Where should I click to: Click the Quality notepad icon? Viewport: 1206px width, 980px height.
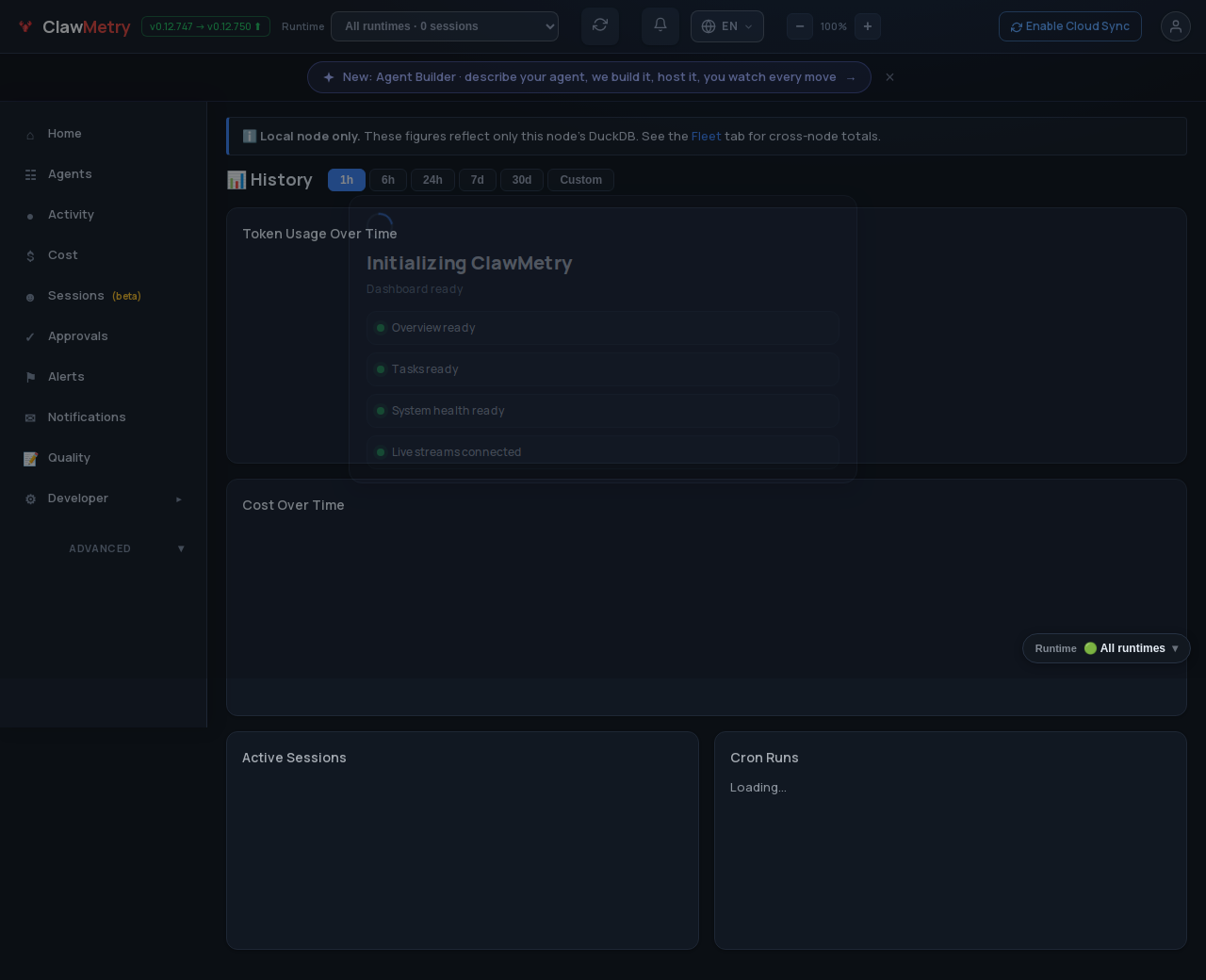pos(30,459)
